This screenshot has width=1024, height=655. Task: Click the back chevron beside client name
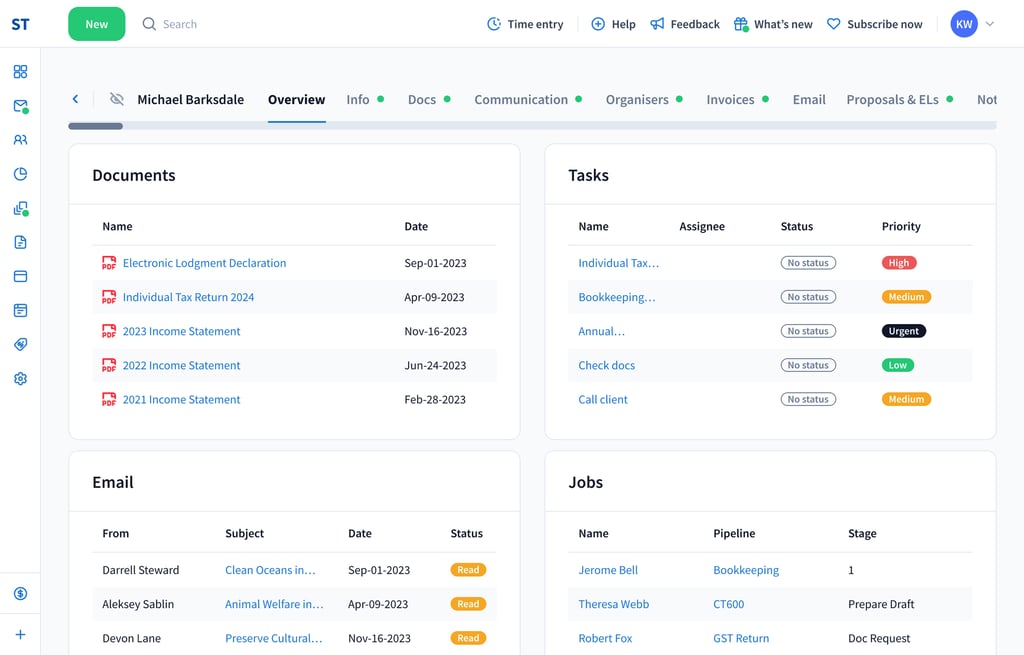[75, 99]
